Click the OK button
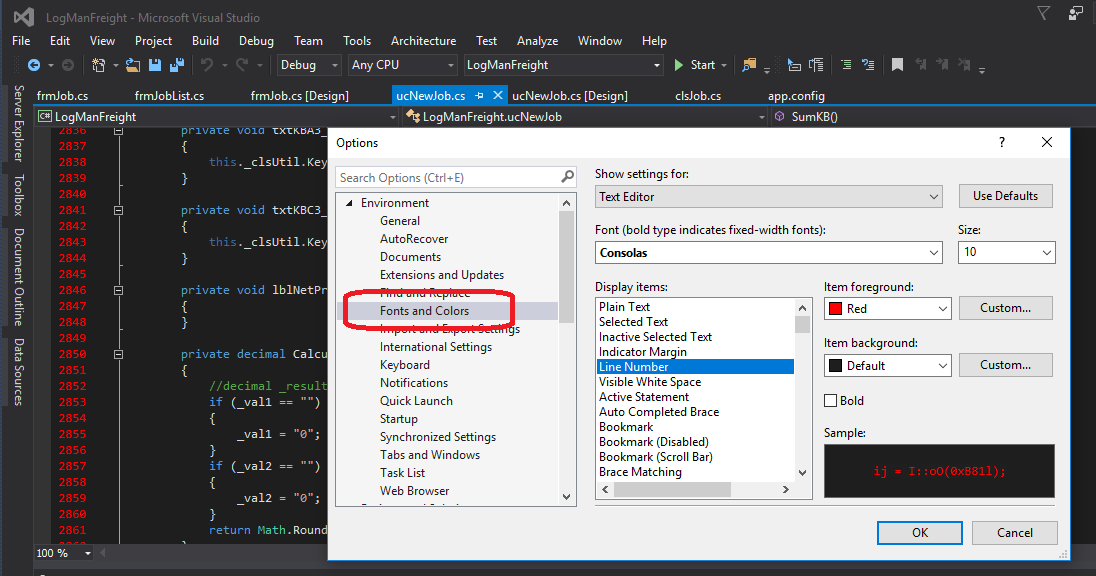This screenshot has height=576, width=1096. coord(920,533)
